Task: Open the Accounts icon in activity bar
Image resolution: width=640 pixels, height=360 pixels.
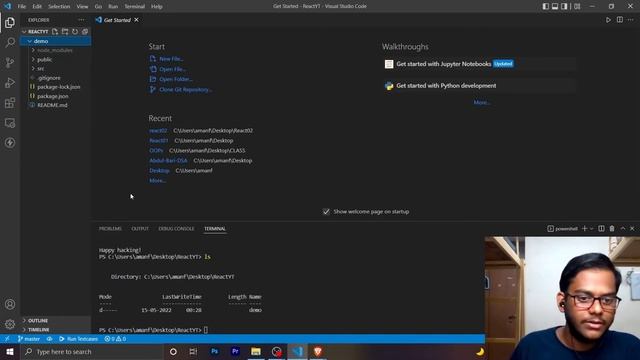Action: (x=10, y=304)
